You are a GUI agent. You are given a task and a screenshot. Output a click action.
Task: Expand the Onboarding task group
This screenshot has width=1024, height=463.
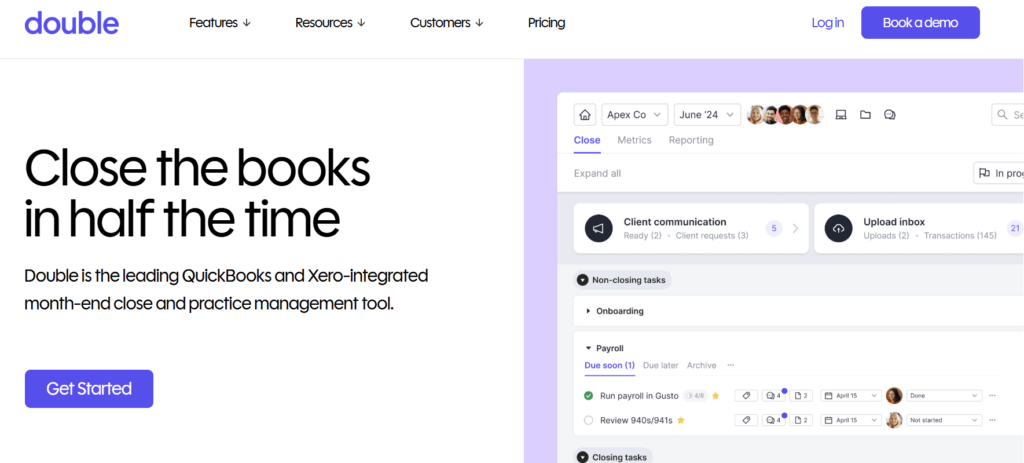589,311
